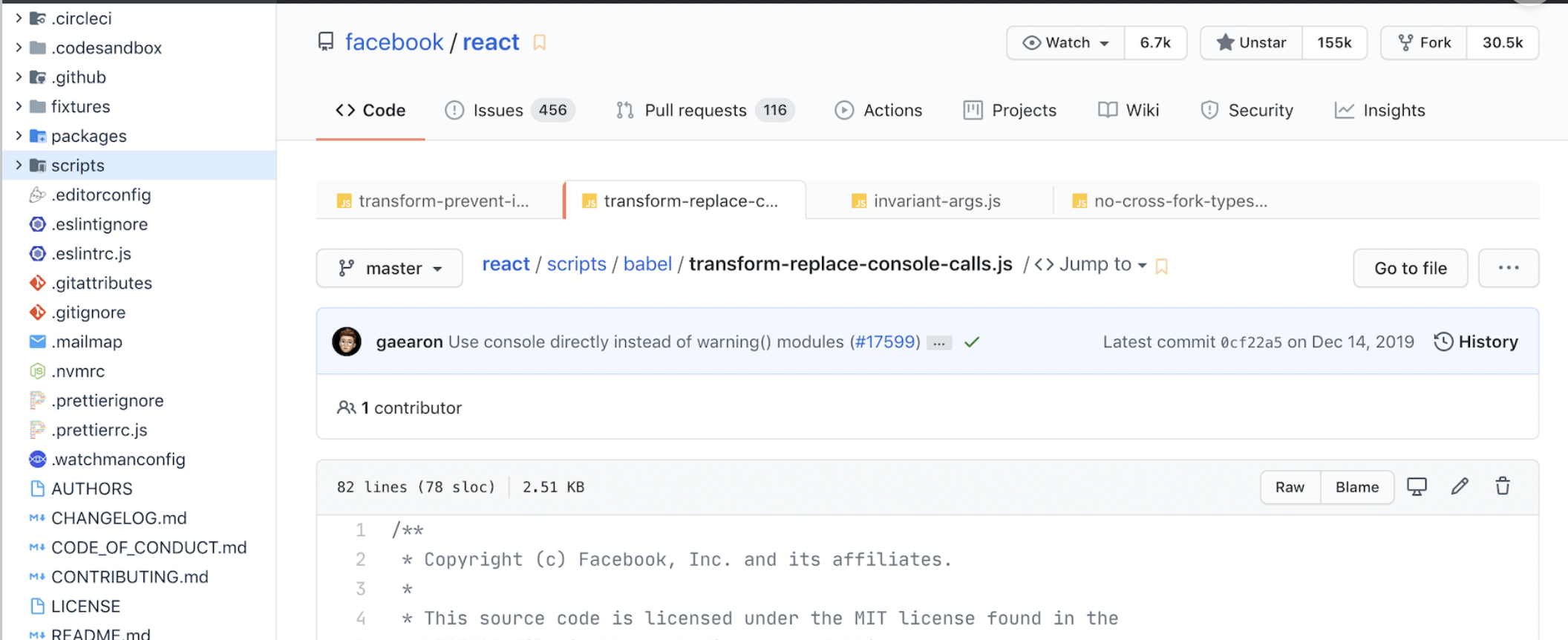Click the bookmark icon next to react title

tap(540, 43)
